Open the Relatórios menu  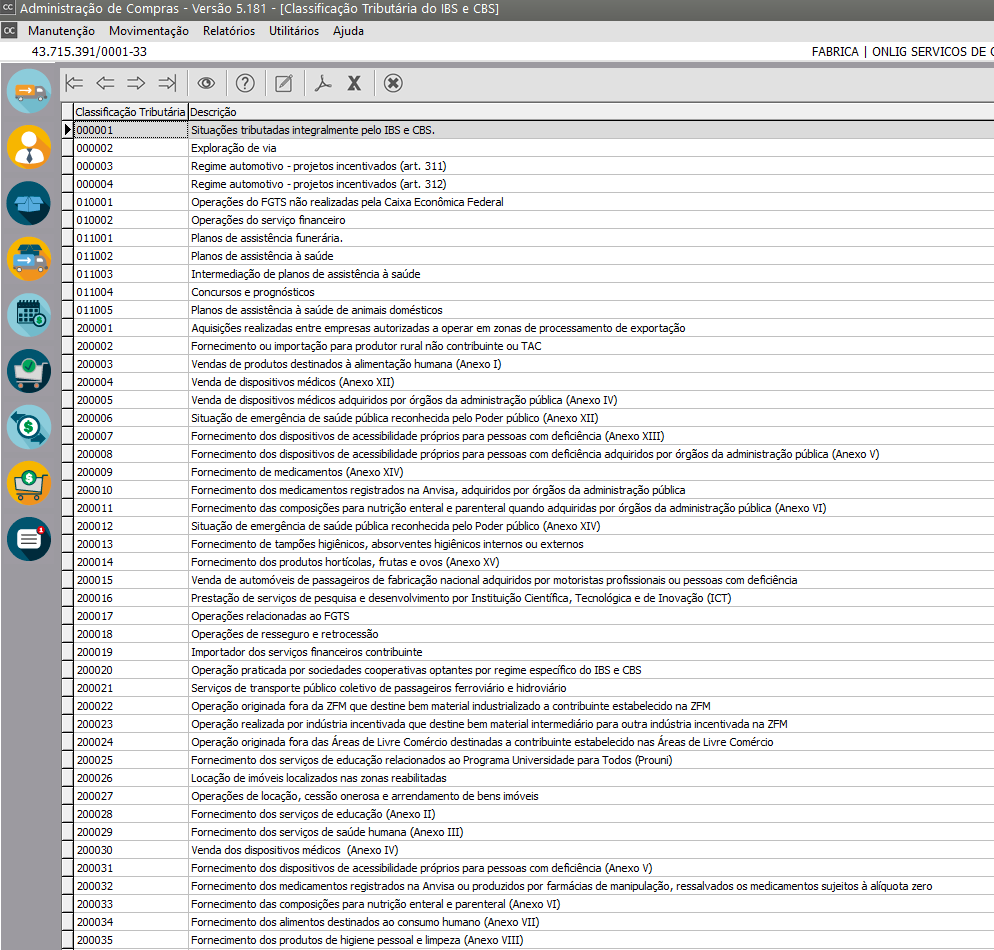(x=228, y=31)
